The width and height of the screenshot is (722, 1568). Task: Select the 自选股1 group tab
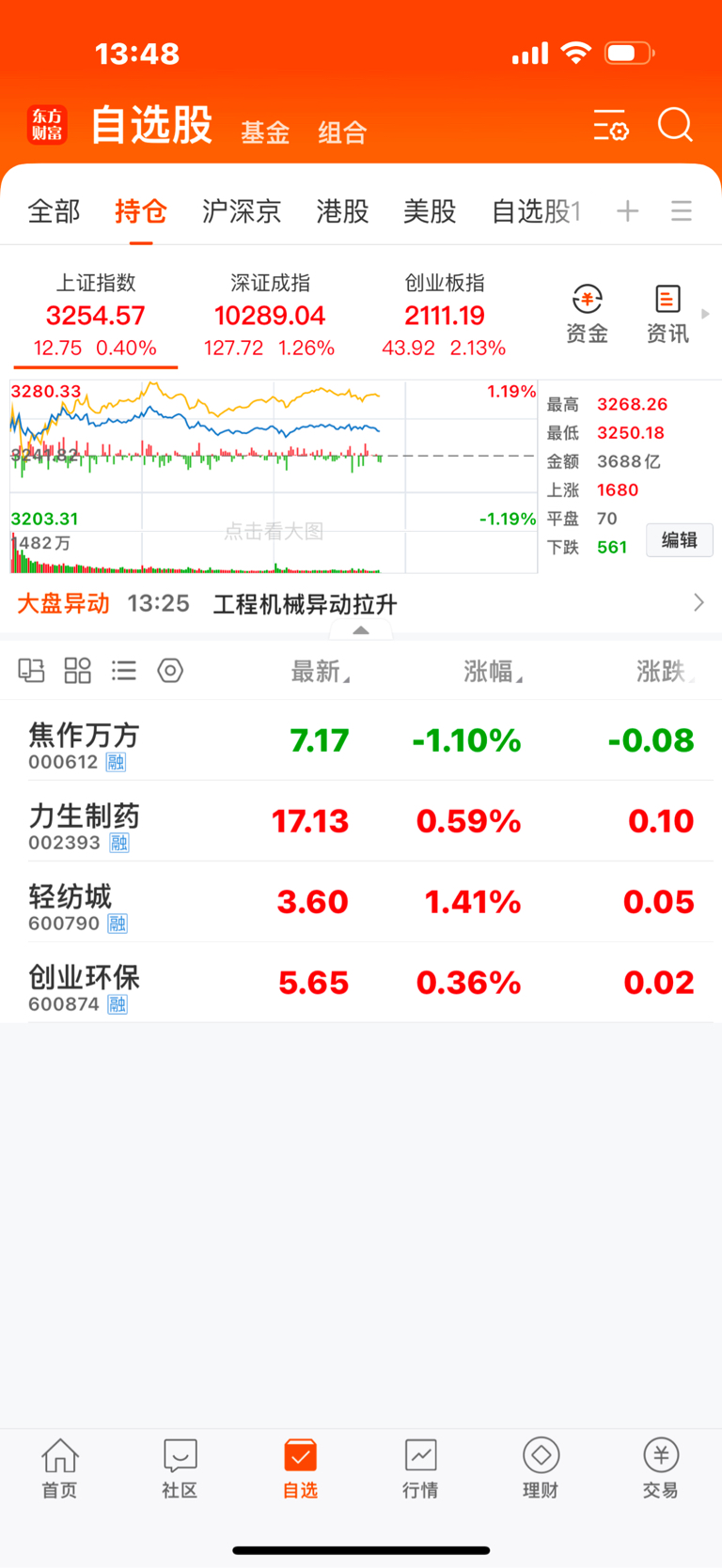click(x=537, y=211)
